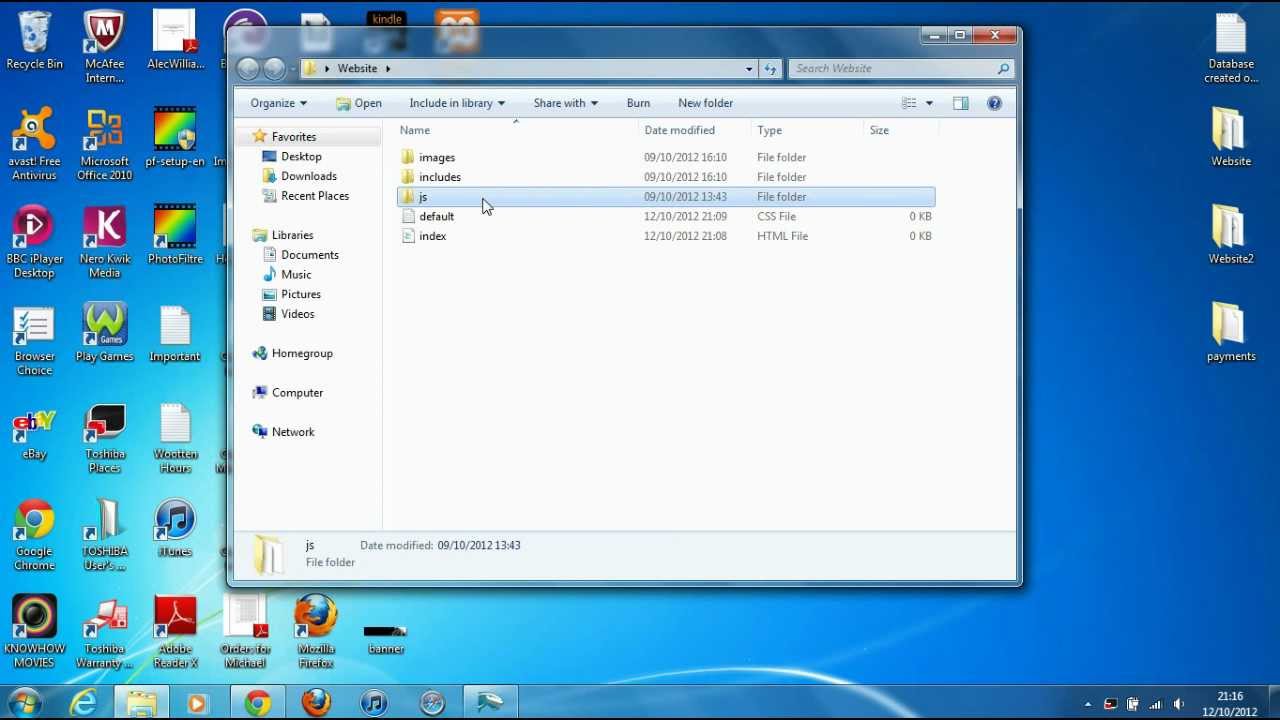Sort by Name column header
This screenshot has height=720, width=1280.
(516, 130)
